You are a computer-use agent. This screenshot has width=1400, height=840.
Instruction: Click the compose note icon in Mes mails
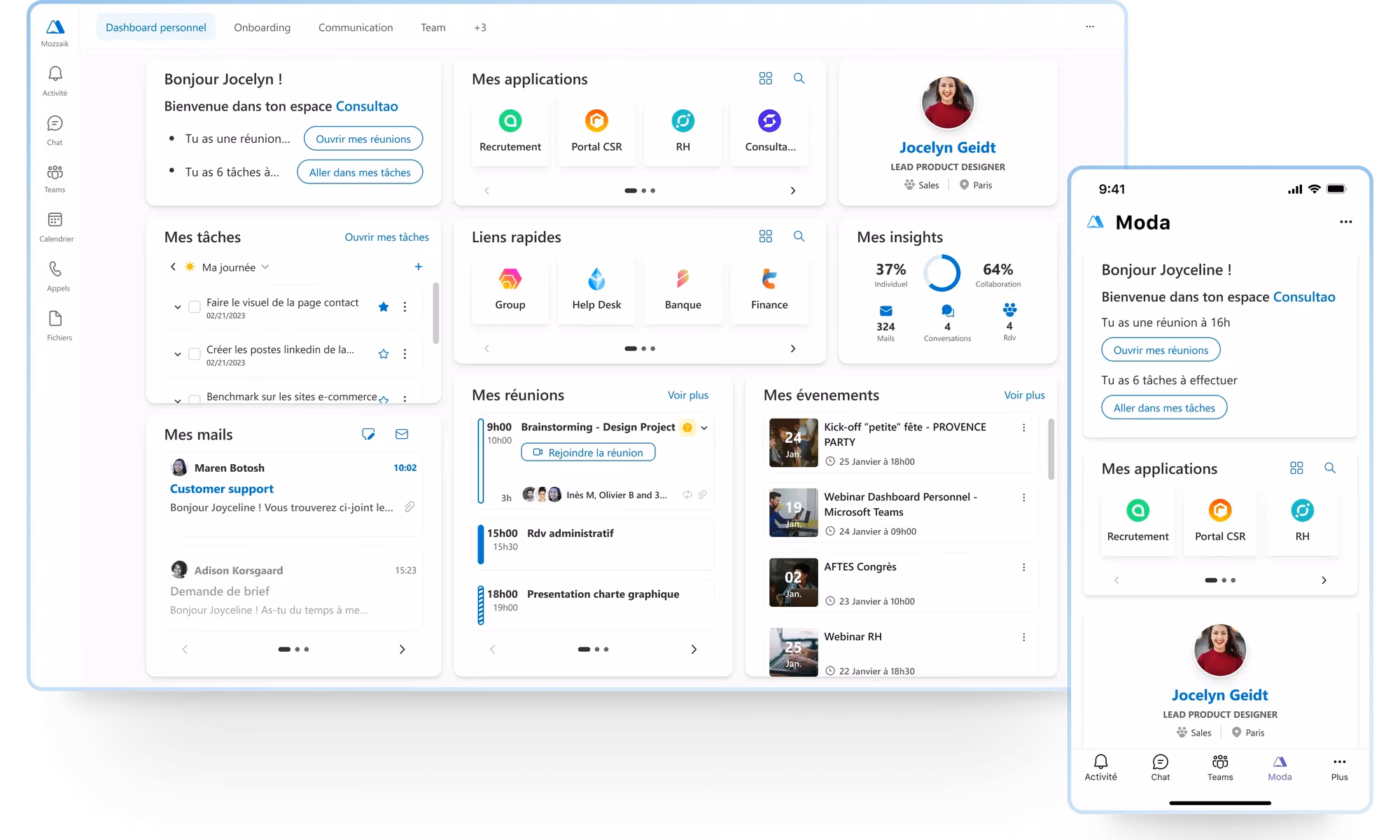click(x=368, y=434)
